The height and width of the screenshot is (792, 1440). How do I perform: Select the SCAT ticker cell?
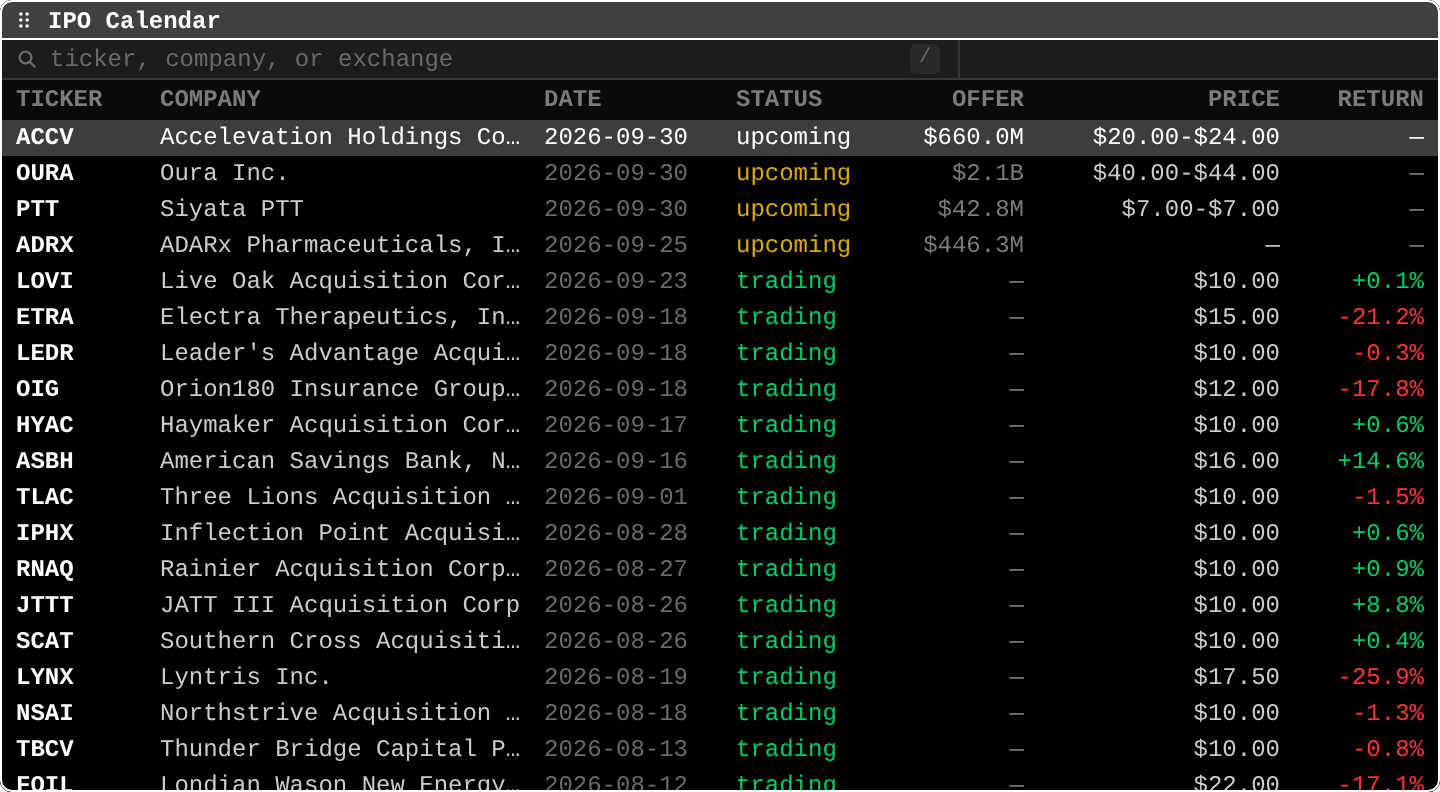45,641
